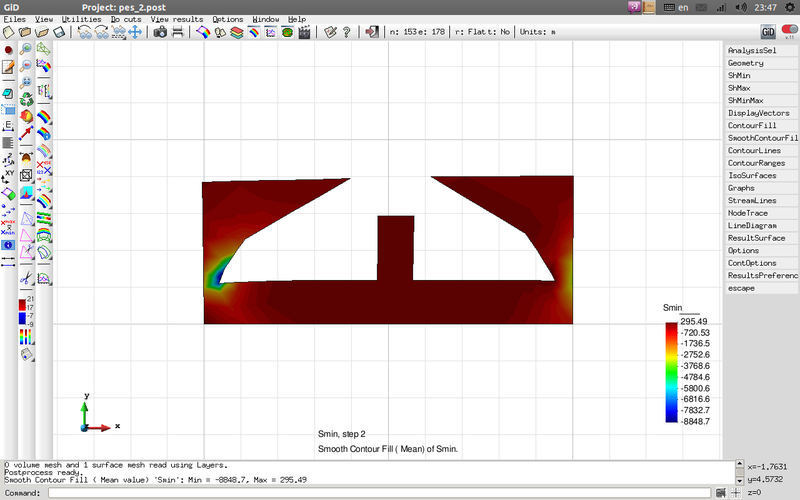The width and height of the screenshot is (800, 500).
Task: Open the Utilities menu
Action: (81, 19)
